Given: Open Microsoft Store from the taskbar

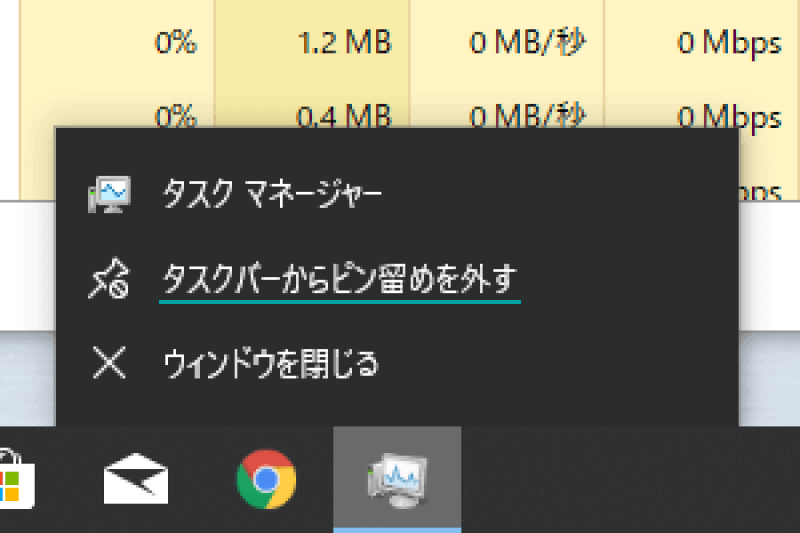Looking at the screenshot, I should pos(14,479).
